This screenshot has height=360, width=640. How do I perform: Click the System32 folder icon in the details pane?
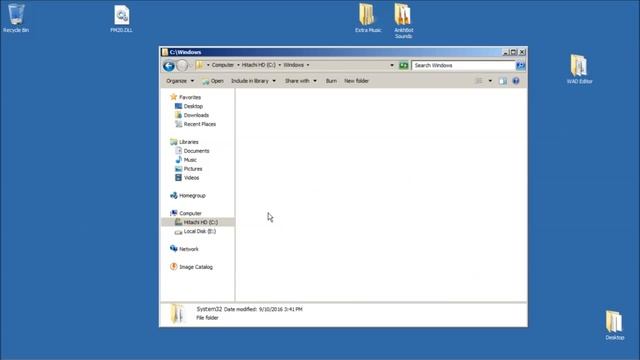178,314
